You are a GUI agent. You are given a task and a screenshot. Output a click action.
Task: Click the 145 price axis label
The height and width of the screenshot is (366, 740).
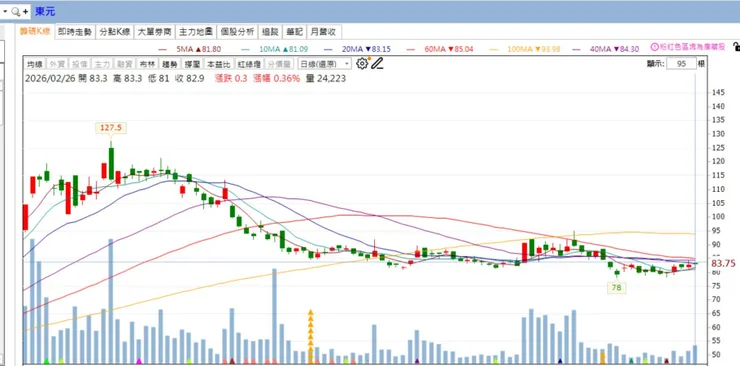pos(718,92)
